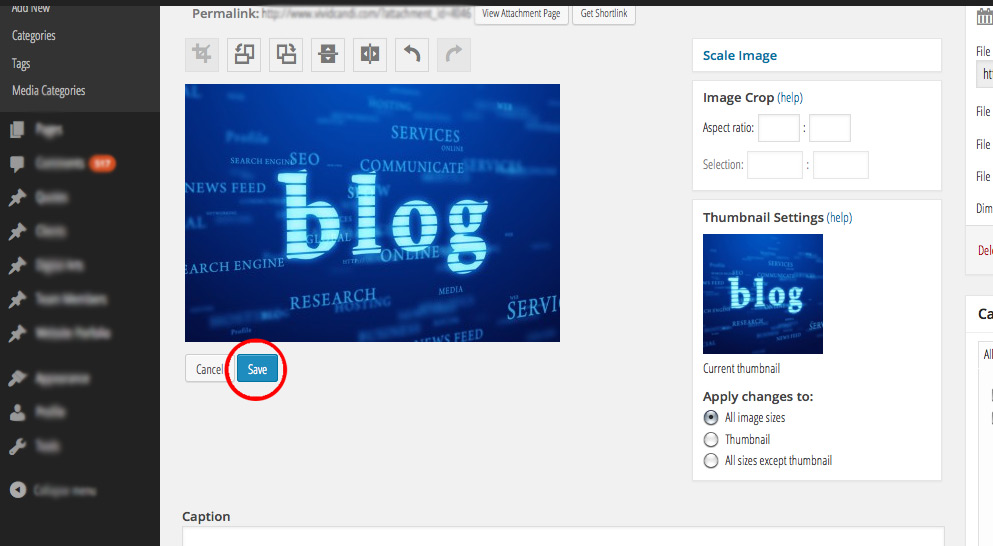This screenshot has height=546, width=993.
Task: Undo the last image edit
Action: click(x=412, y=55)
